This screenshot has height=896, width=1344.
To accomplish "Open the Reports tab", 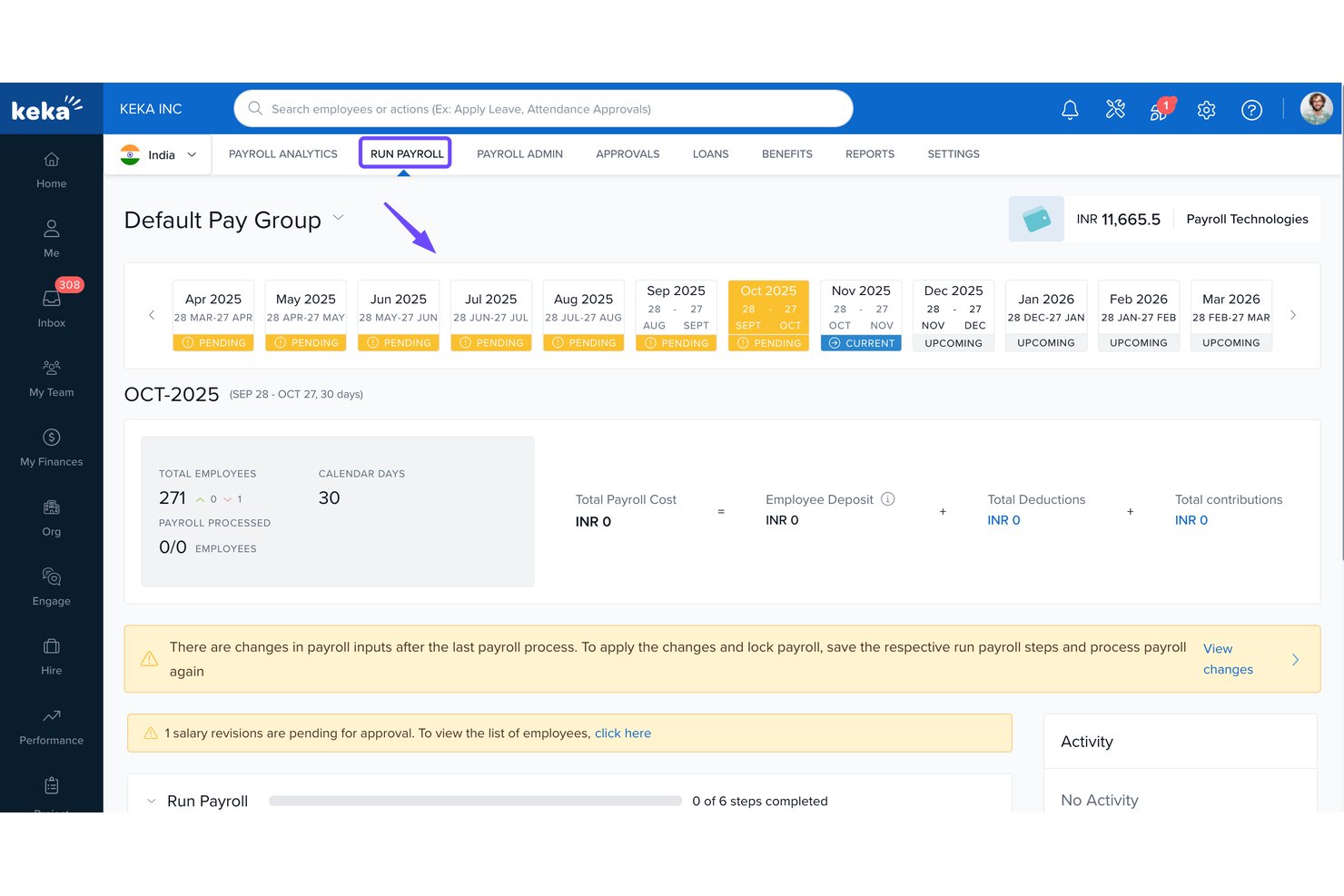I will tap(870, 154).
